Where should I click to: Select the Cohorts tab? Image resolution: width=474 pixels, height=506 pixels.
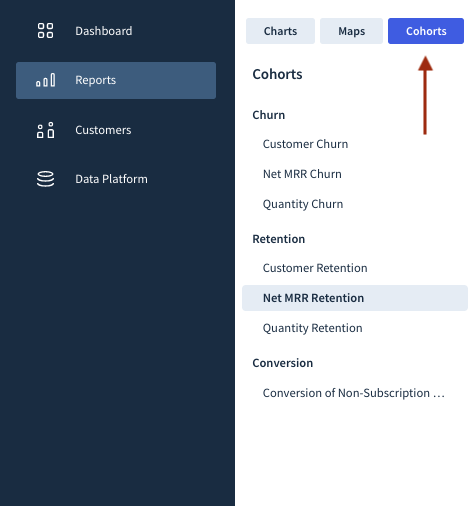[426, 31]
